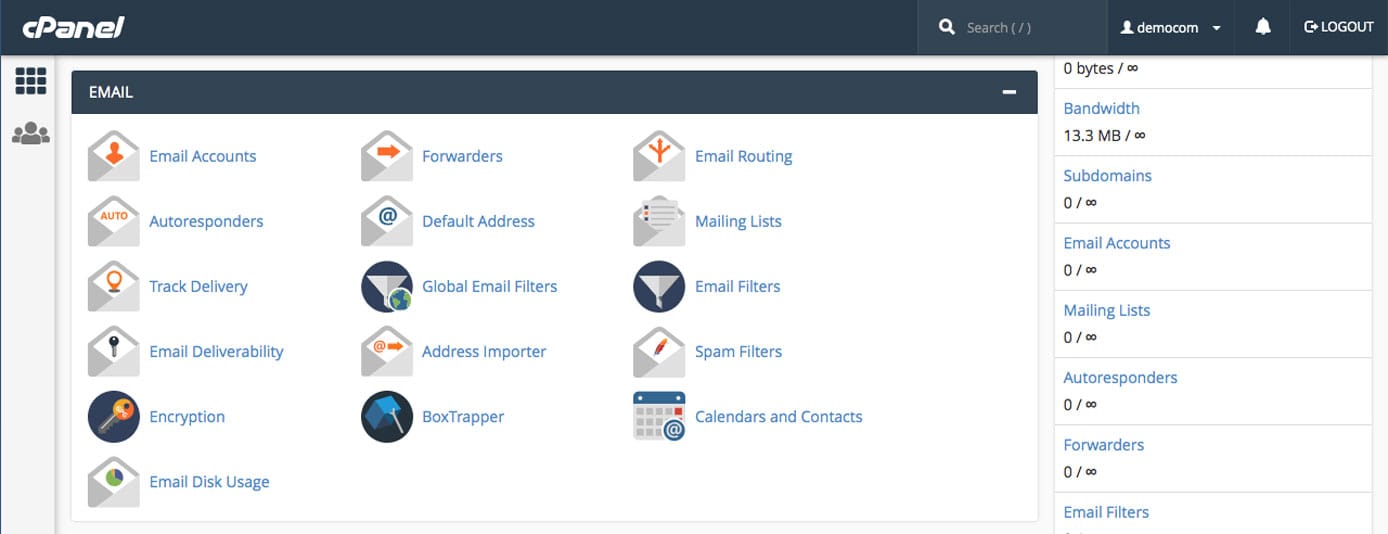Click the Global Email Filters funnel icon
The width and height of the screenshot is (1388, 534).
tap(386, 286)
